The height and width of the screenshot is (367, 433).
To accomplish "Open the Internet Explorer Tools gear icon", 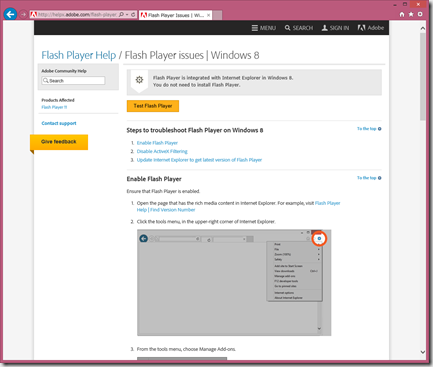I will pyautogui.click(x=420, y=14).
